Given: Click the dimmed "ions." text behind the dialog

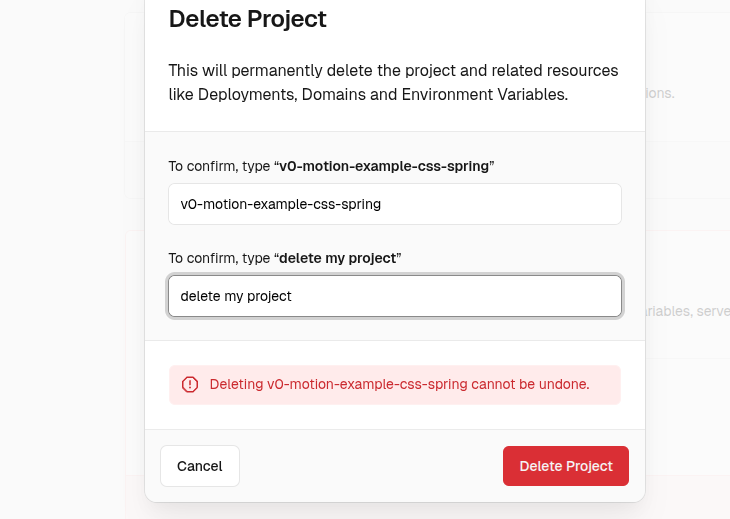Looking at the screenshot, I should (x=661, y=94).
